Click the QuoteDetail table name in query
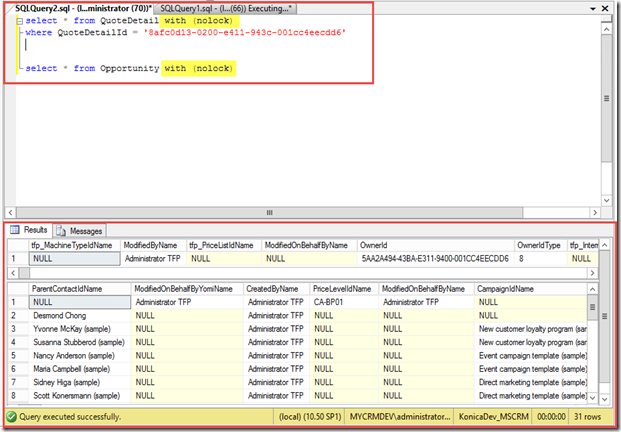 click(x=129, y=21)
